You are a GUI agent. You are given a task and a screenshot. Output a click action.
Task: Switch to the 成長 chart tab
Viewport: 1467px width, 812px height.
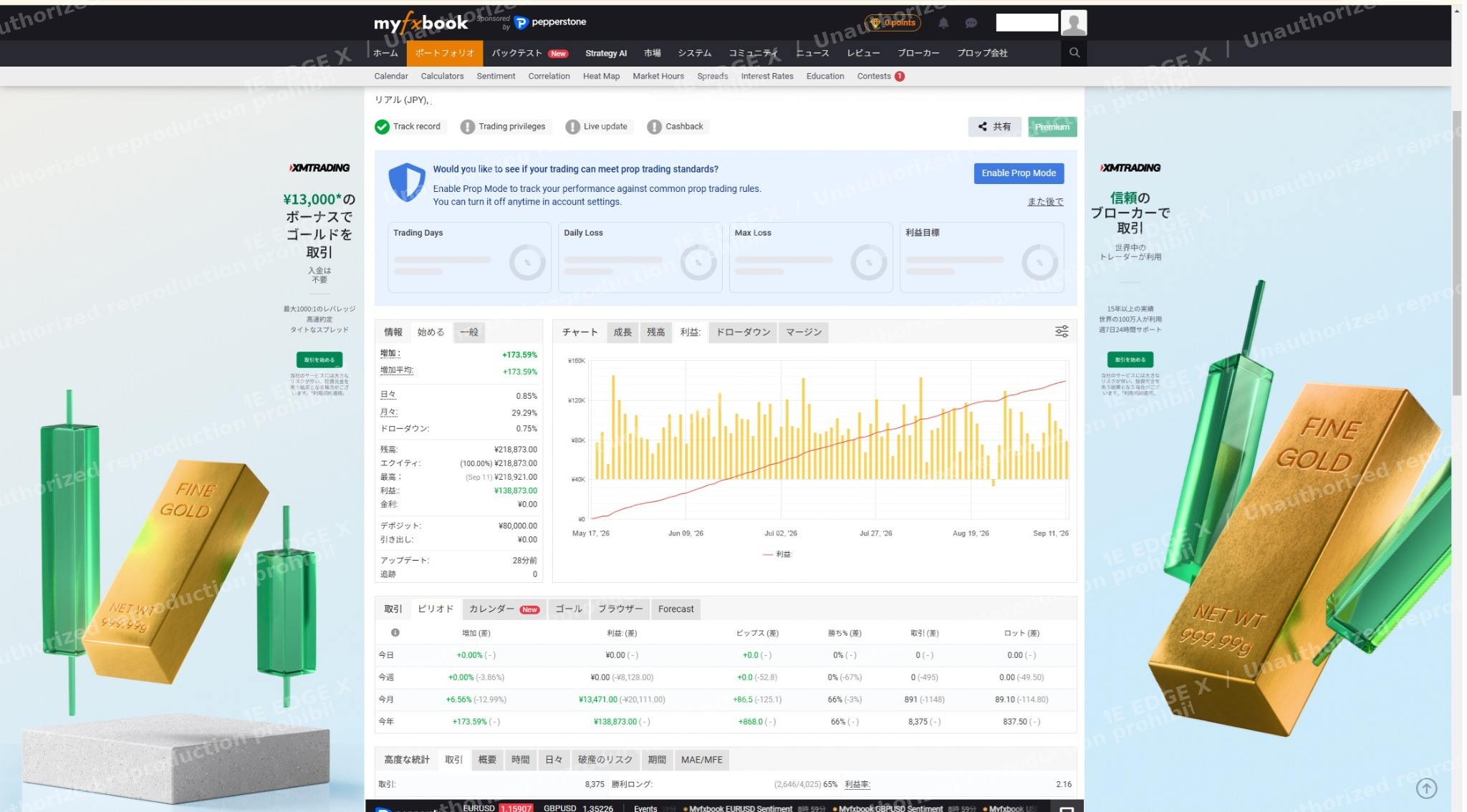[x=622, y=332]
